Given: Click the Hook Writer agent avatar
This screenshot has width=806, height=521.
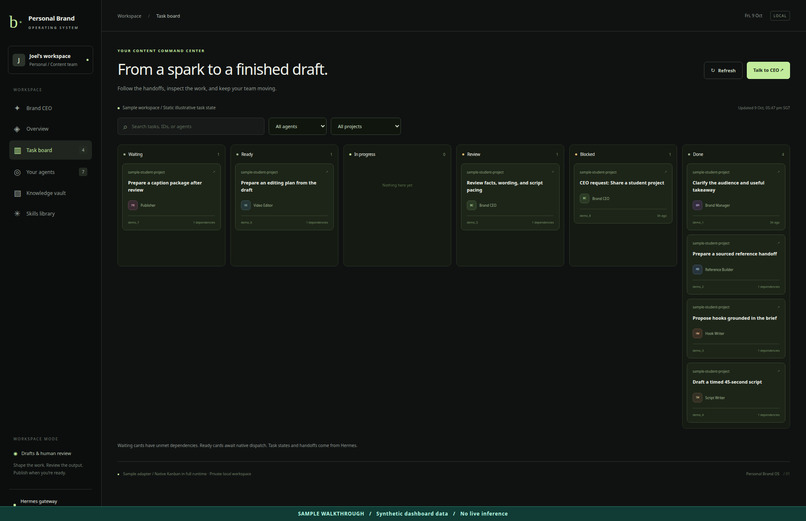Looking at the screenshot, I should tap(698, 333).
